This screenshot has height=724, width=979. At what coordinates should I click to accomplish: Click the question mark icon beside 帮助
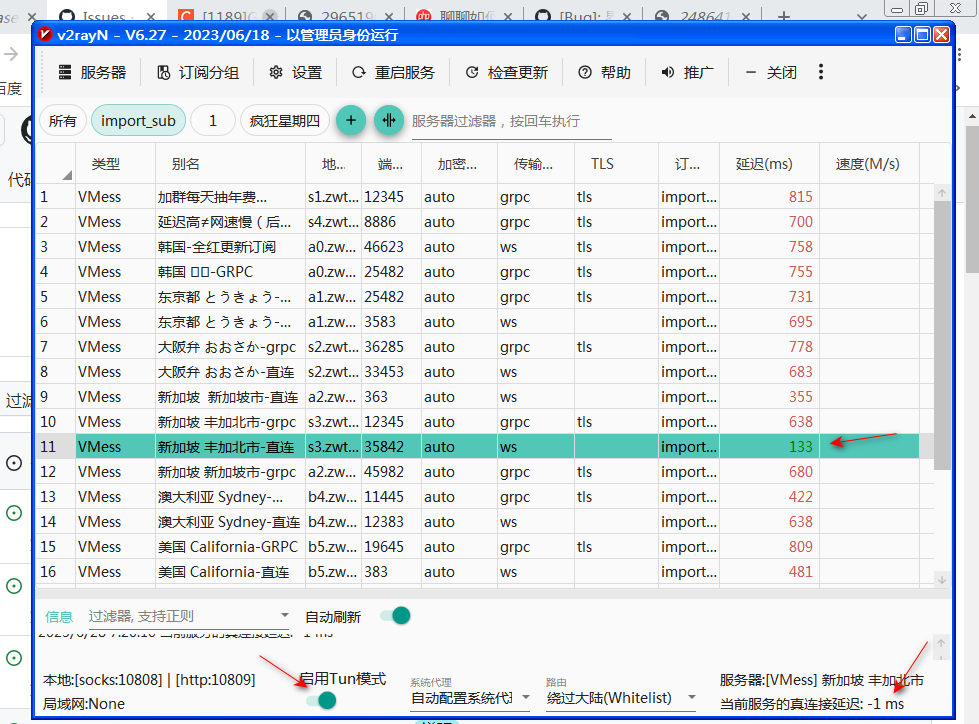point(584,72)
